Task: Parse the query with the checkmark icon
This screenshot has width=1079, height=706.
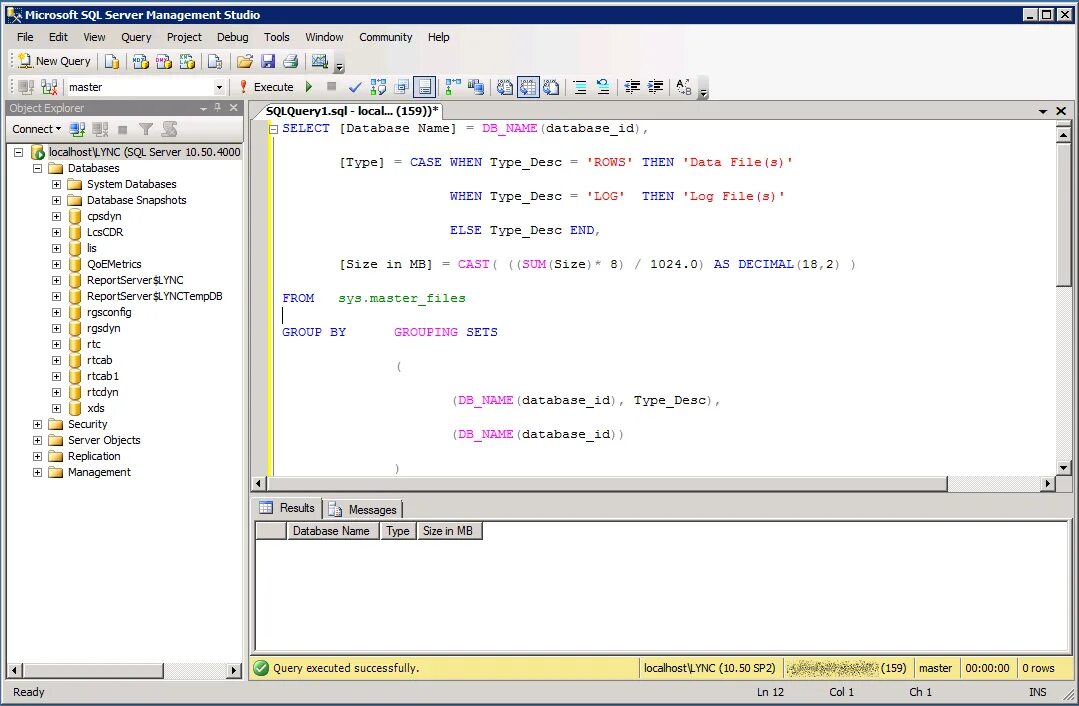Action: pos(355,87)
